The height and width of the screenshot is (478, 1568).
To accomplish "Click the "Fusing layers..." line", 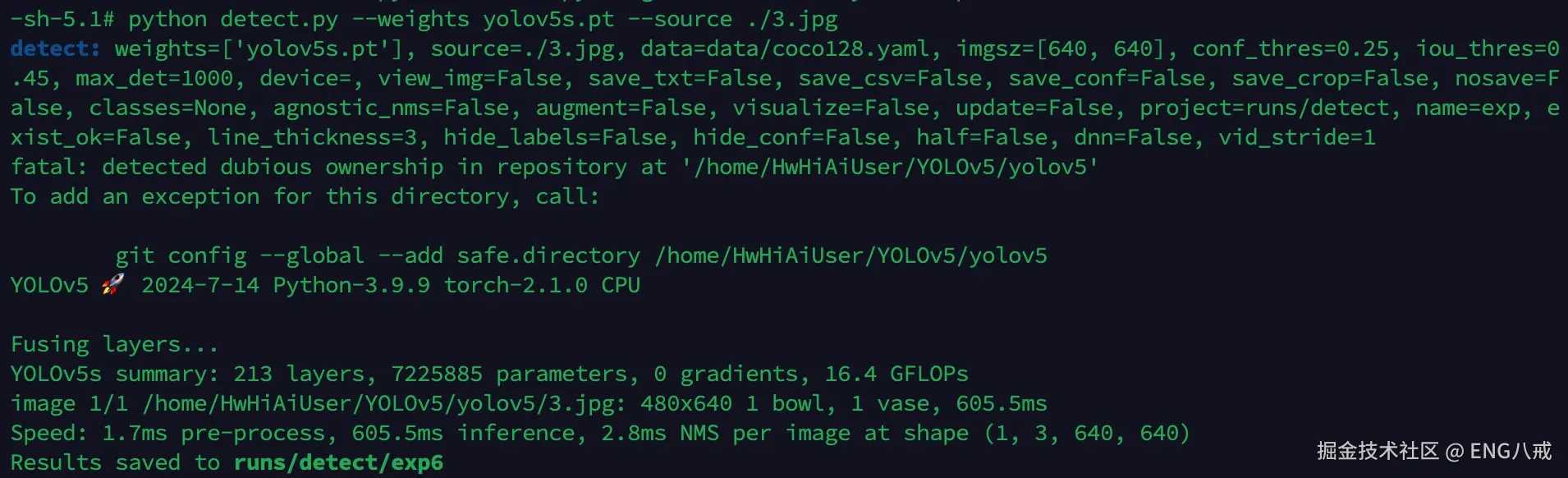I will (114, 344).
